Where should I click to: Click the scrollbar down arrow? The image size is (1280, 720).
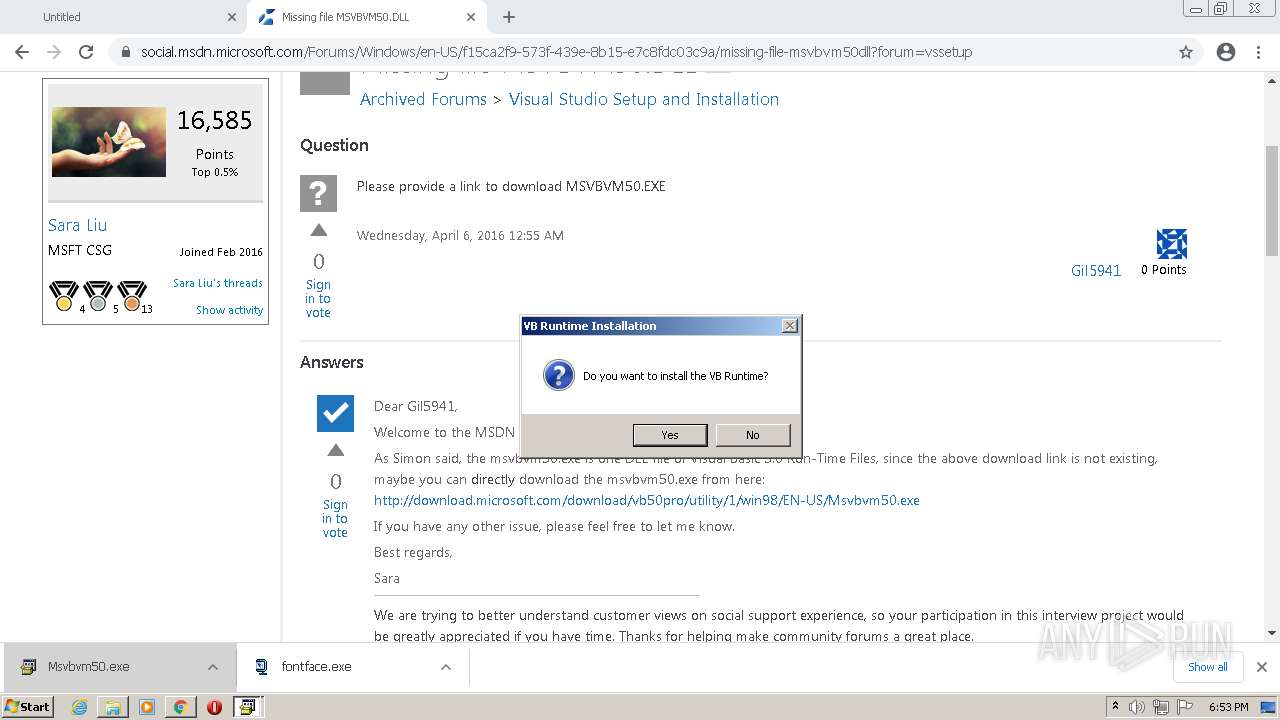tap(1271, 632)
